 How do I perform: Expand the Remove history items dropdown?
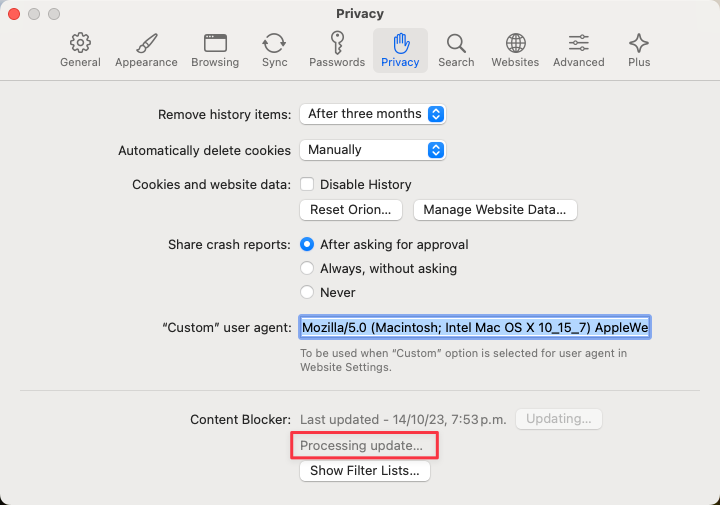[372, 114]
